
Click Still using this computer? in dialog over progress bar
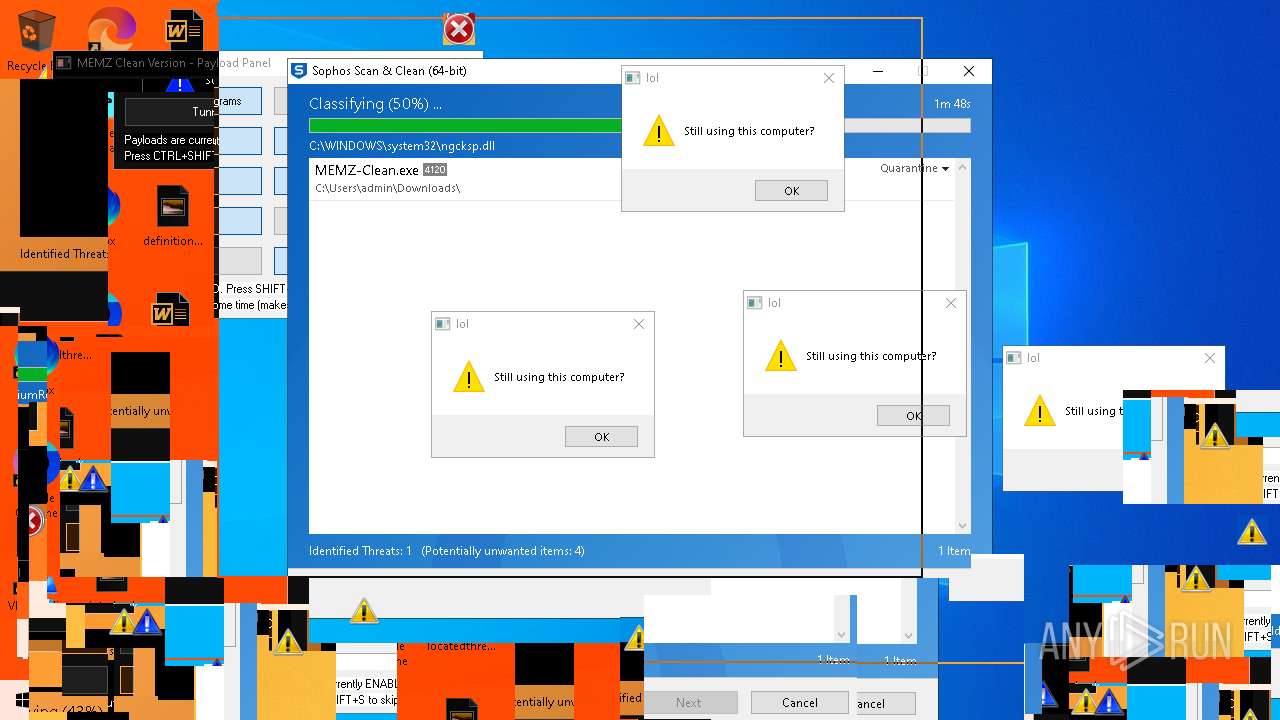pyautogui.click(x=749, y=131)
